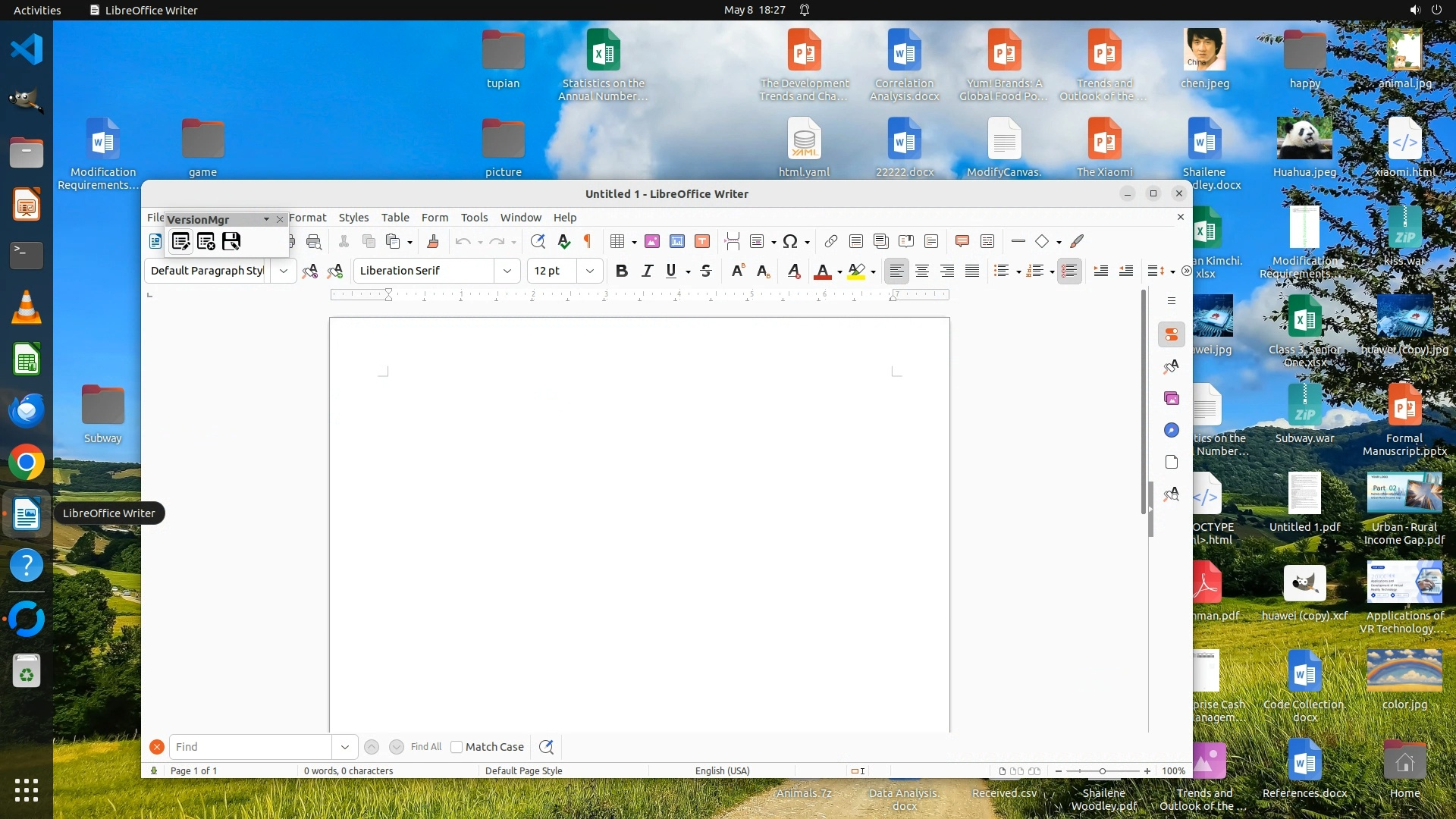Open the Table menu
Image resolution: width=1456 pixels, height=819 pixels.
click(x=394, y=218)
